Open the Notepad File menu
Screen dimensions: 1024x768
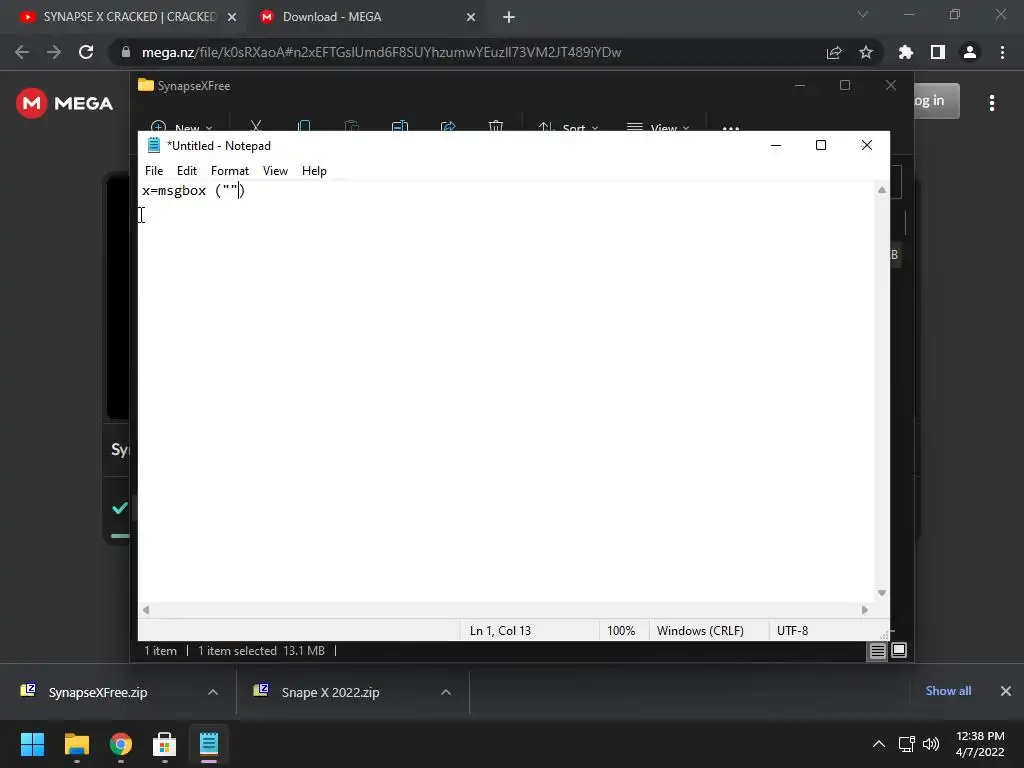point(154,170)
